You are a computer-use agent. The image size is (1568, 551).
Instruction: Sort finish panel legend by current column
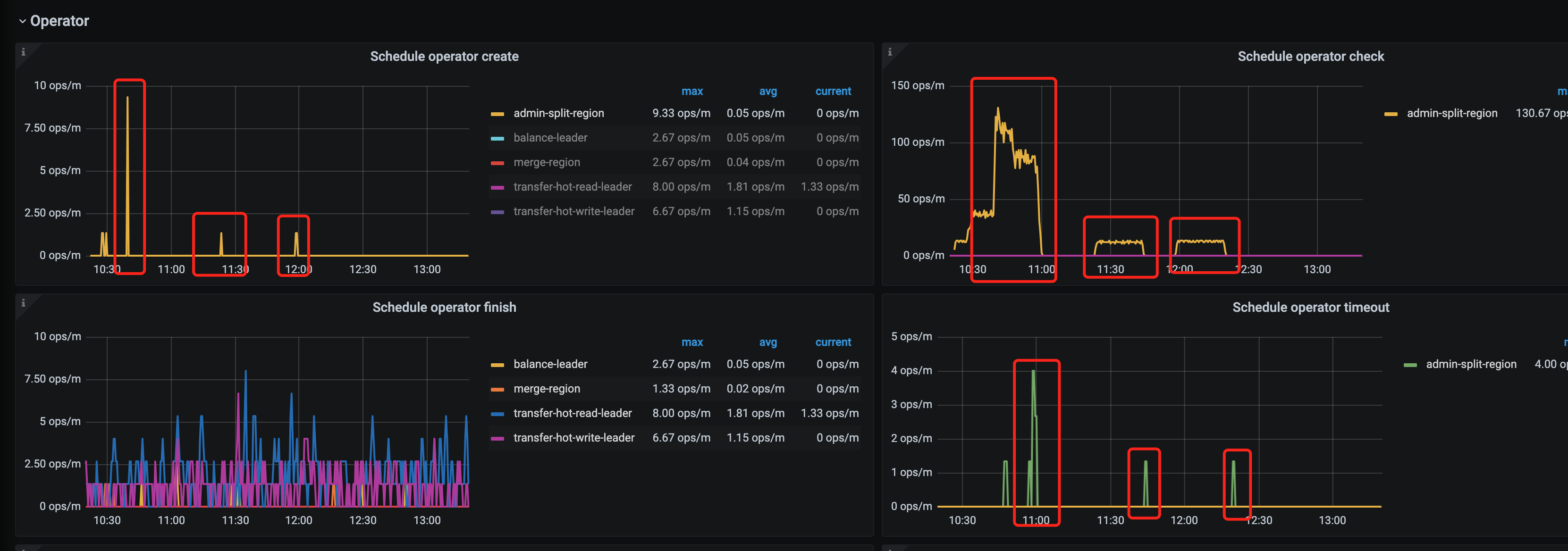833,342
